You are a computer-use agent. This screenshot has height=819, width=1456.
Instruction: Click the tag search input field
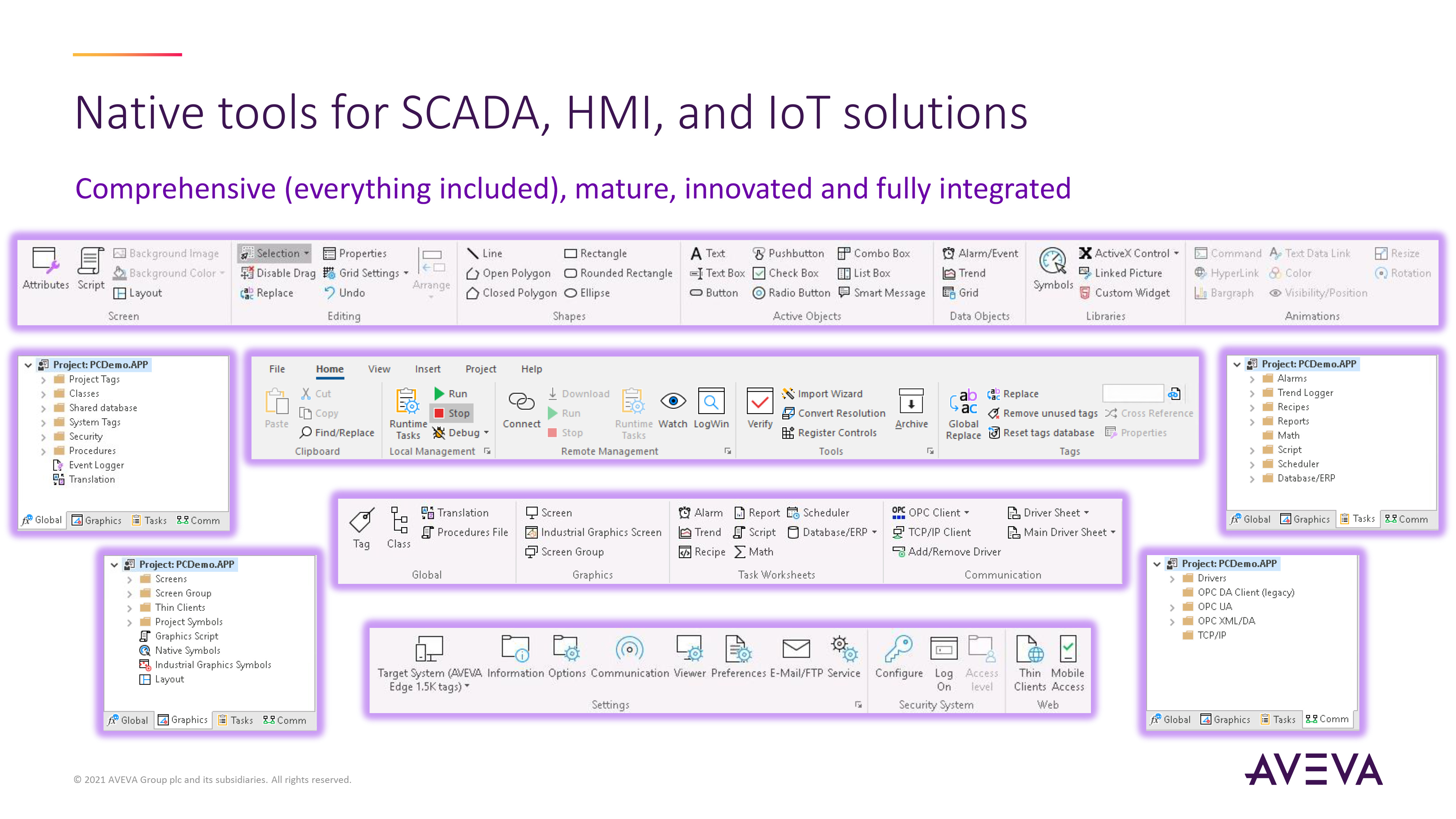(x=1133, y=393)
